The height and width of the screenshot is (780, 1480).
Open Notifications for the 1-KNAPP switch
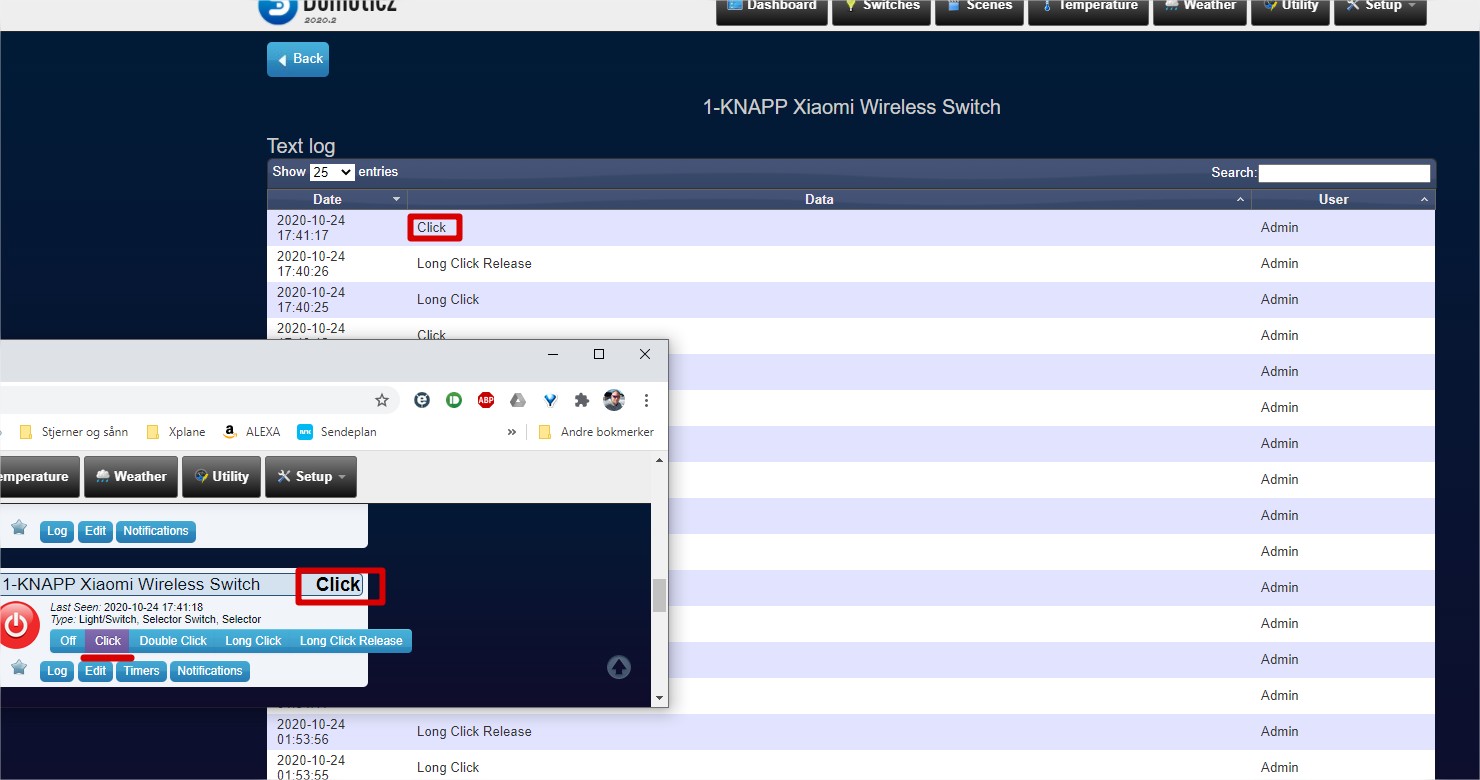coord(210,671)
